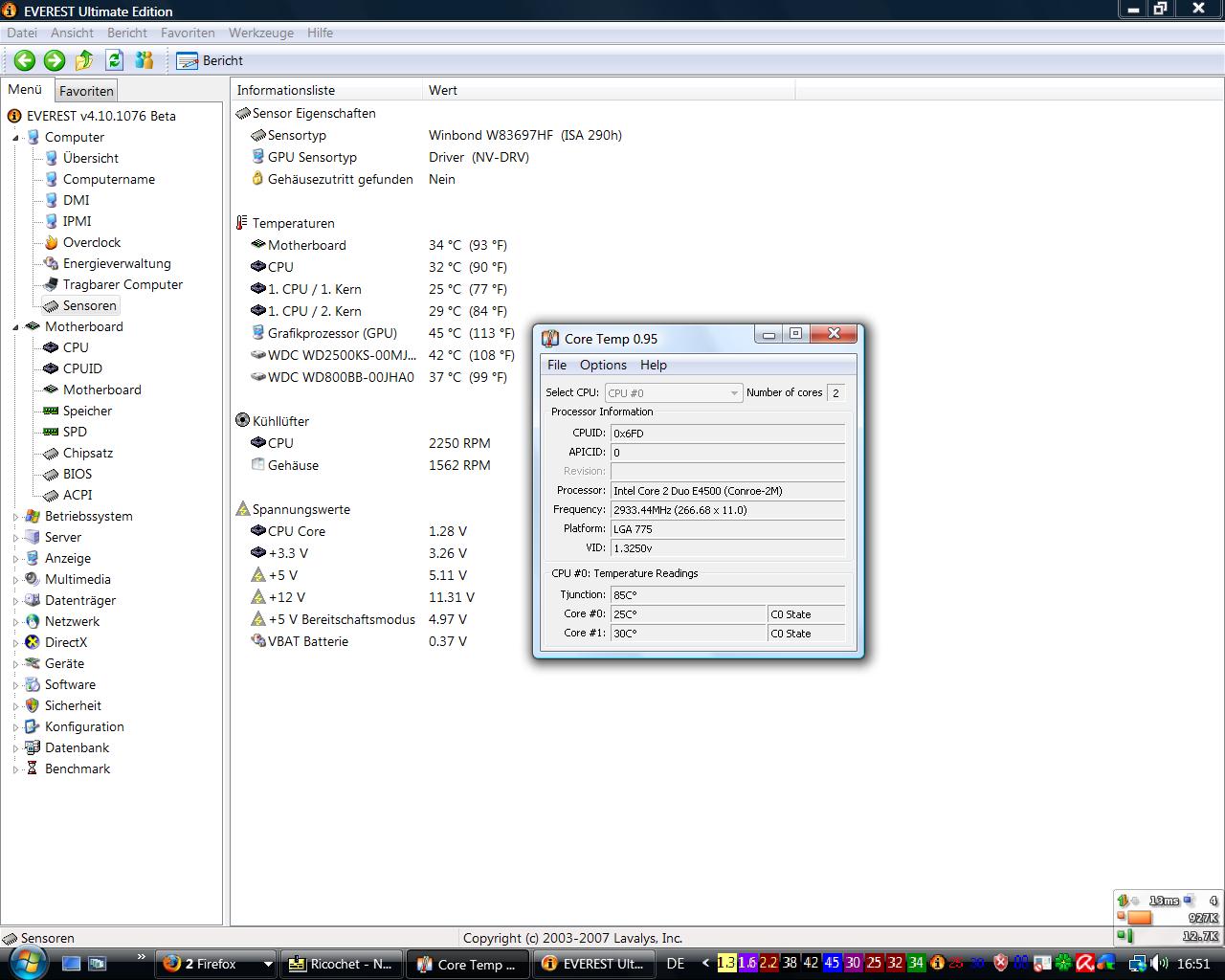The width and height of the screenshot is (1225, 980).
Task: Click the green Back arrow toolbar icon
Action: [25, 60]
